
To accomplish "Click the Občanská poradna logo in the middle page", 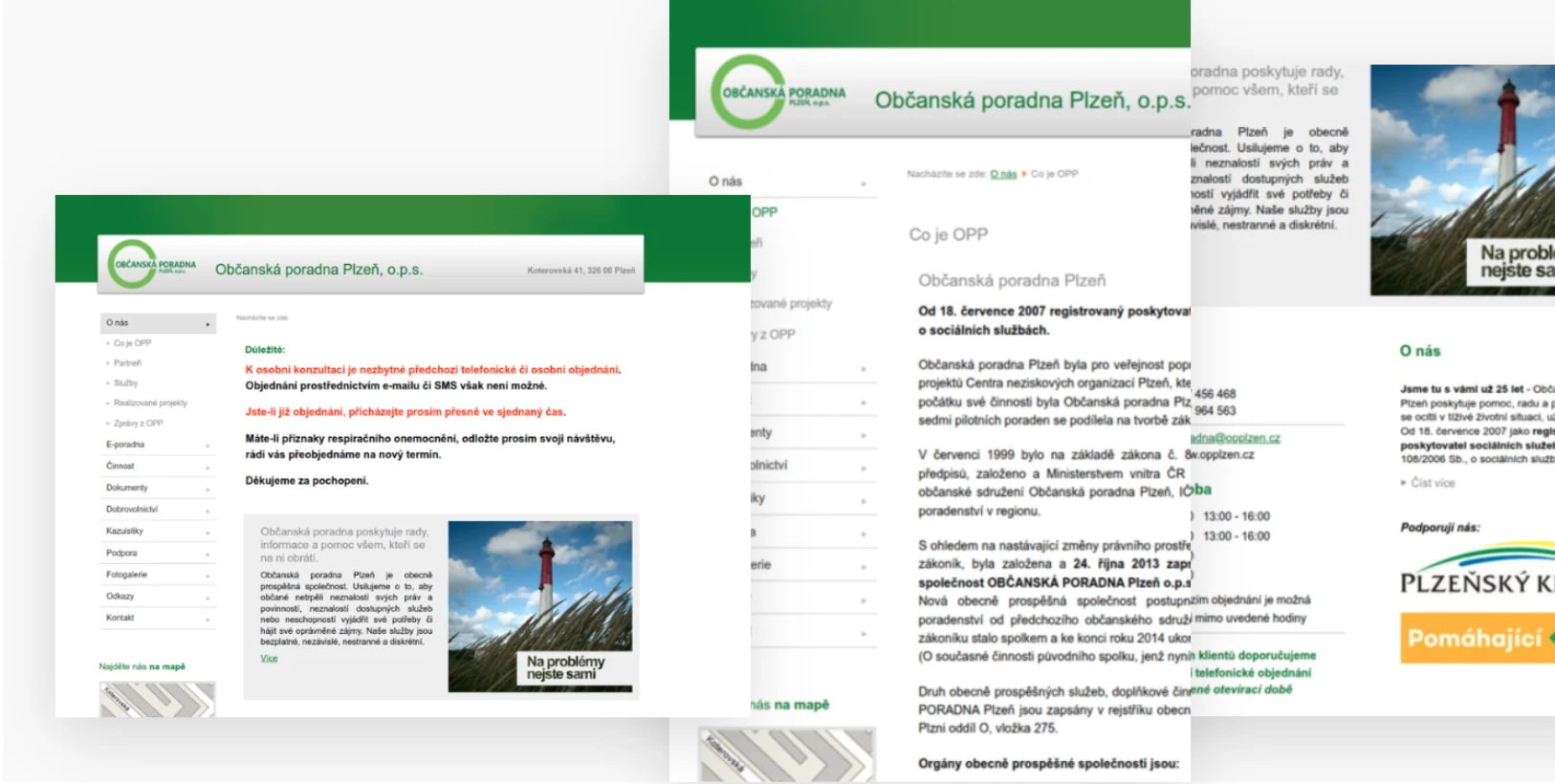I will click(779, 93).
